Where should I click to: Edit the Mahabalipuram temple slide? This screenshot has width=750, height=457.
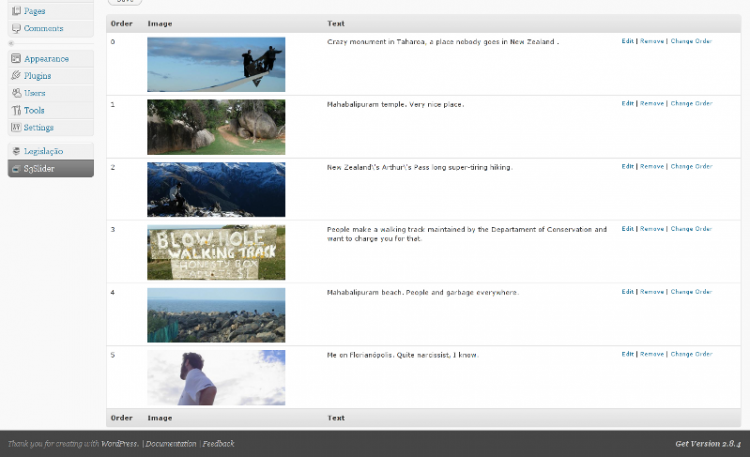[x=628, y=103]
